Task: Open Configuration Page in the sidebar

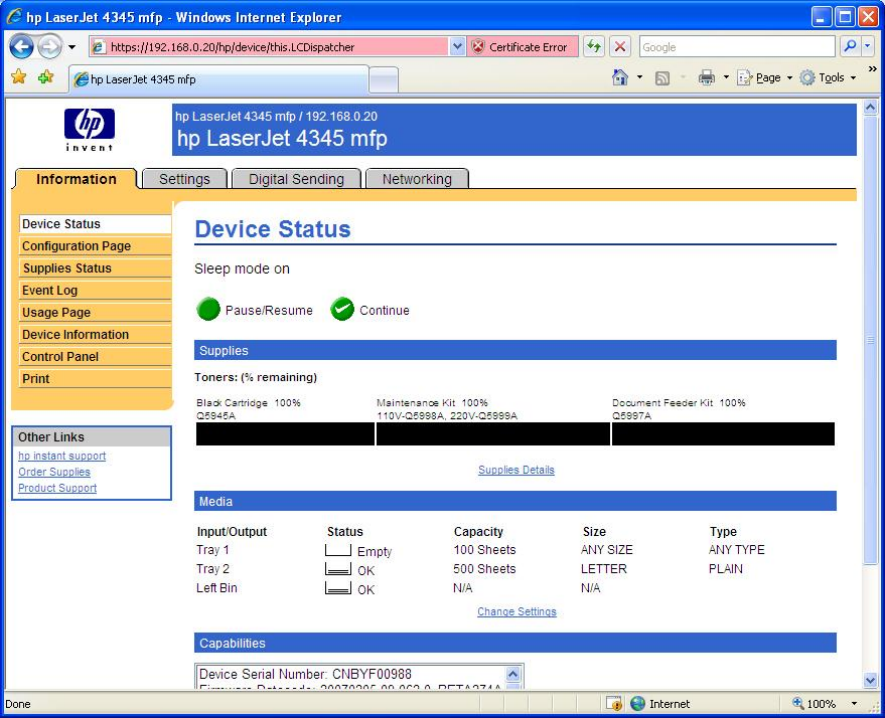Action: click(x=95, y=246)
